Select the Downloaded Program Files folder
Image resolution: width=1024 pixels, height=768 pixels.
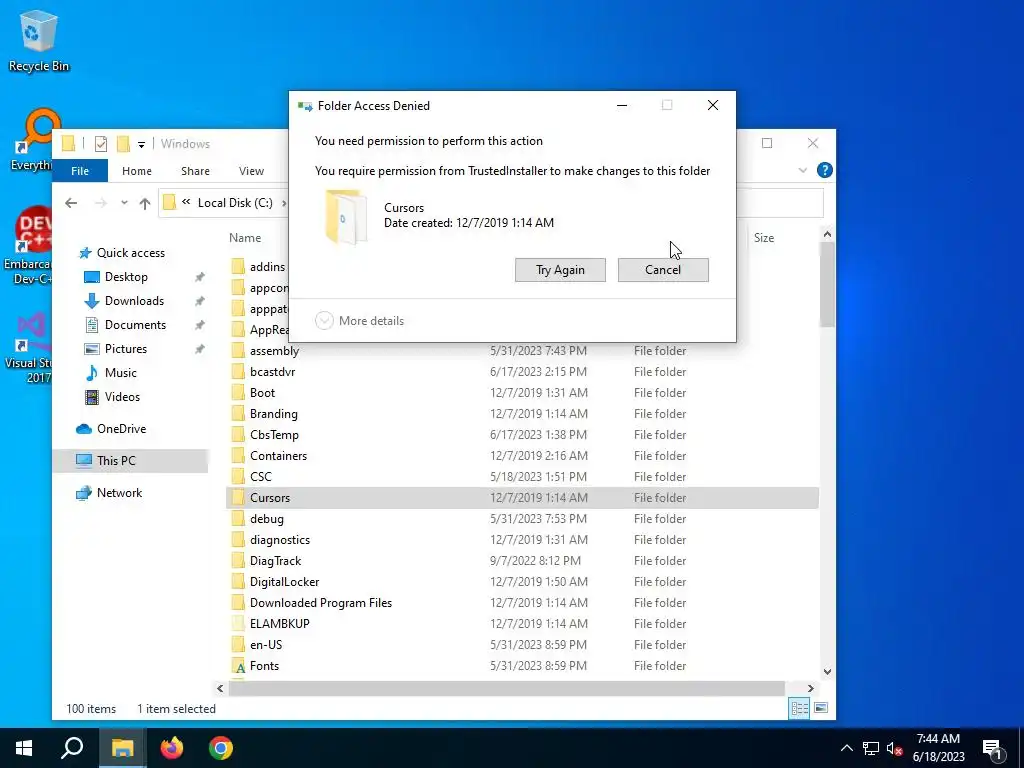pyautogui.click(x=321, y=603)
